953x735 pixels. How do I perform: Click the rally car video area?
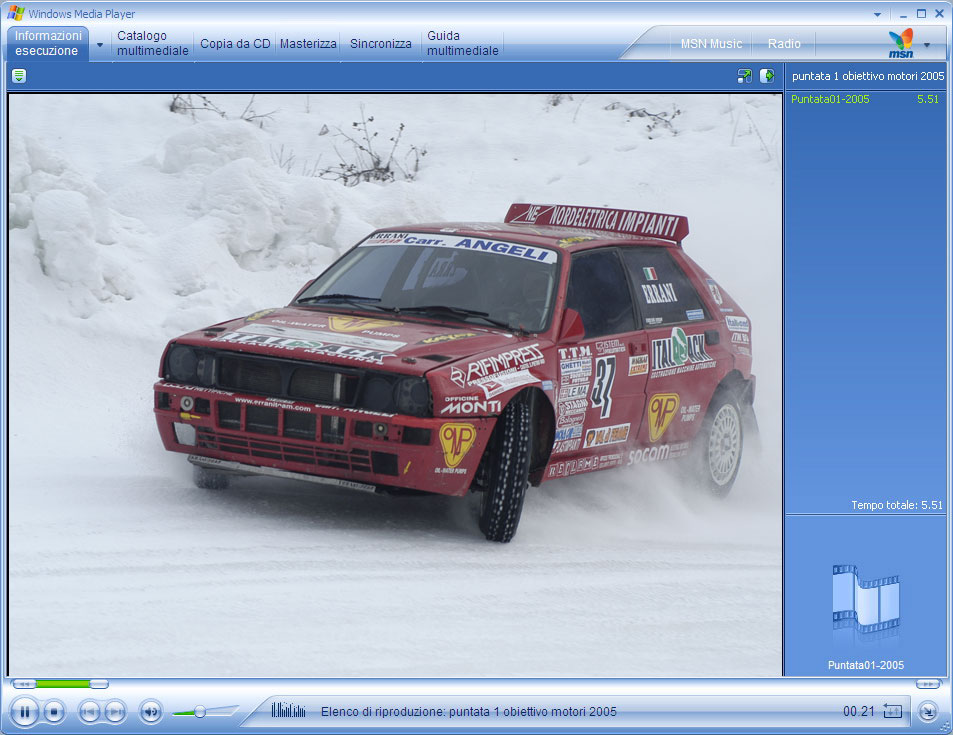pyautogui.click(x=395, y=384)
